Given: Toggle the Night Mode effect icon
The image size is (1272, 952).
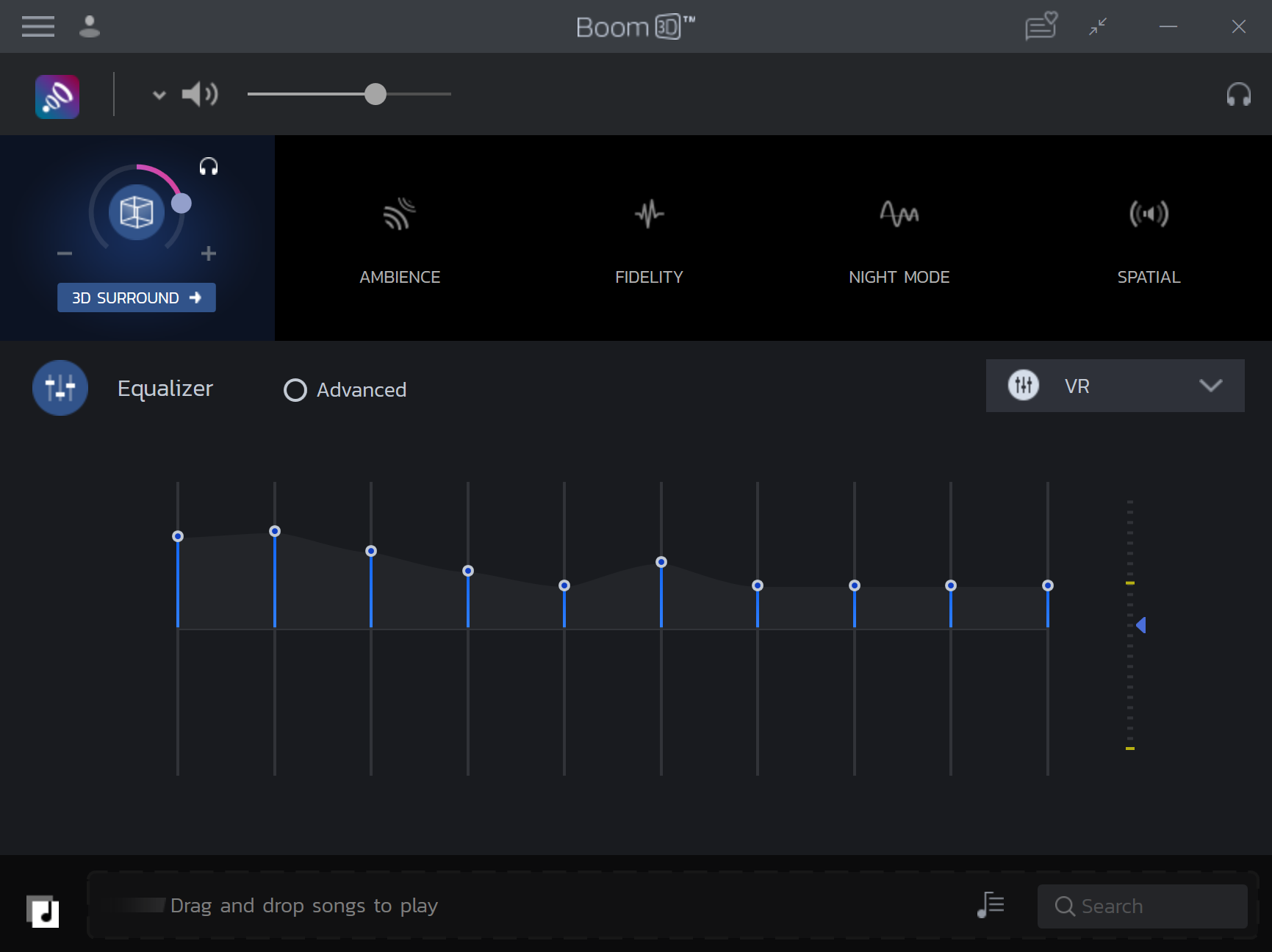Looking at the screenshot, I should 899,214.
